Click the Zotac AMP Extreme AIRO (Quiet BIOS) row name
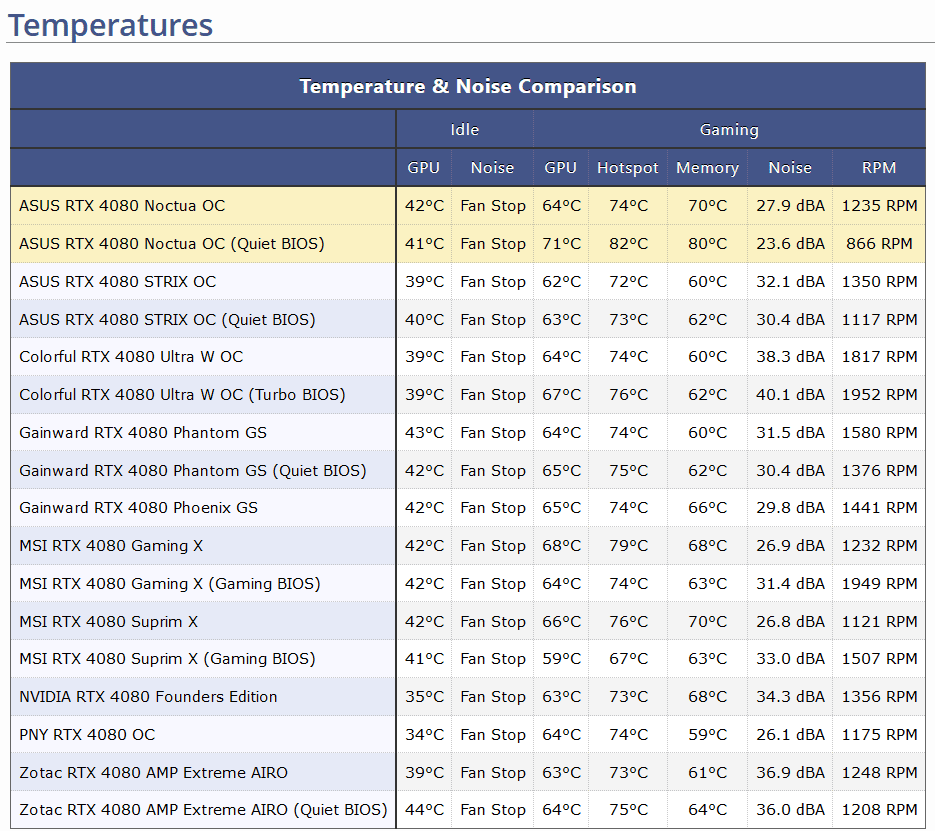The height and width of the screenshot is (831, 935). point(203,810)
